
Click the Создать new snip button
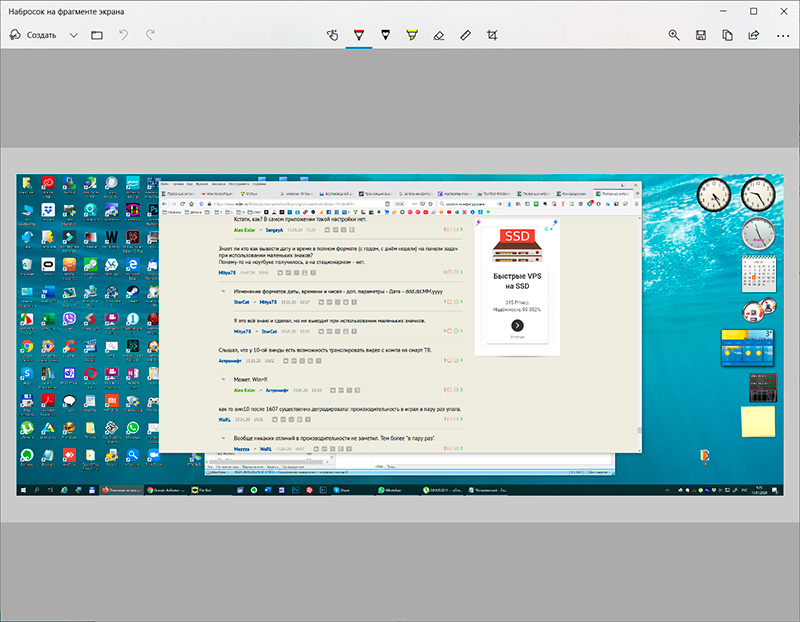[34, 35]
